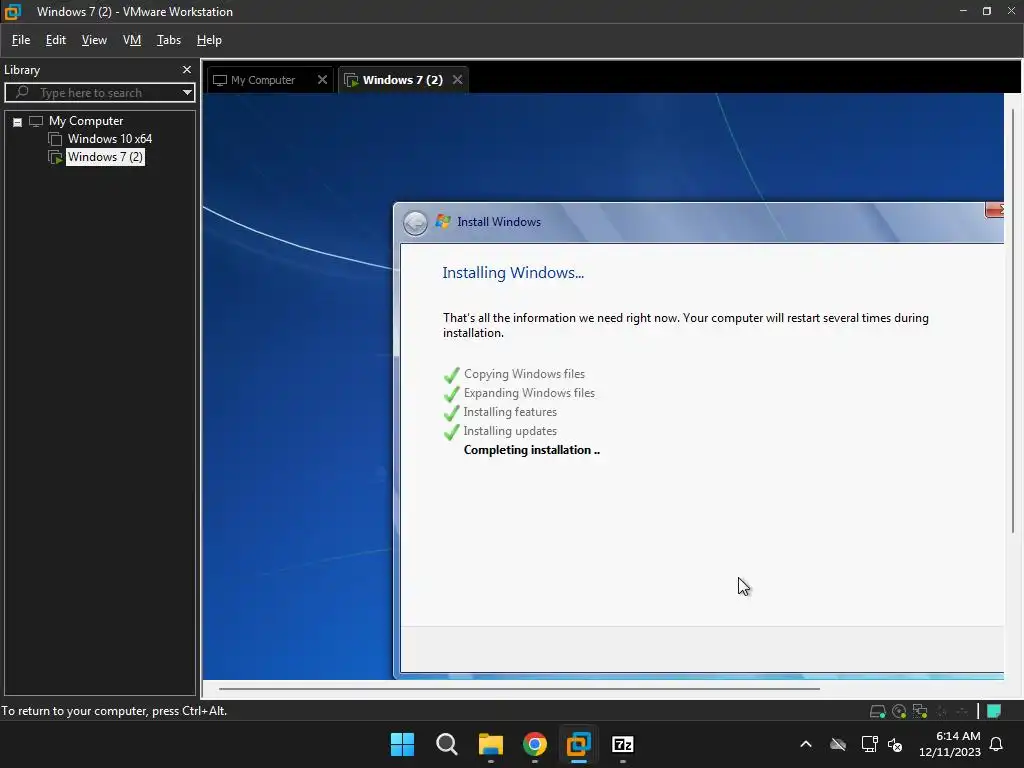1024x768 pixels.
Task: Click the Library search field
Action: click(x=99, y=93)
